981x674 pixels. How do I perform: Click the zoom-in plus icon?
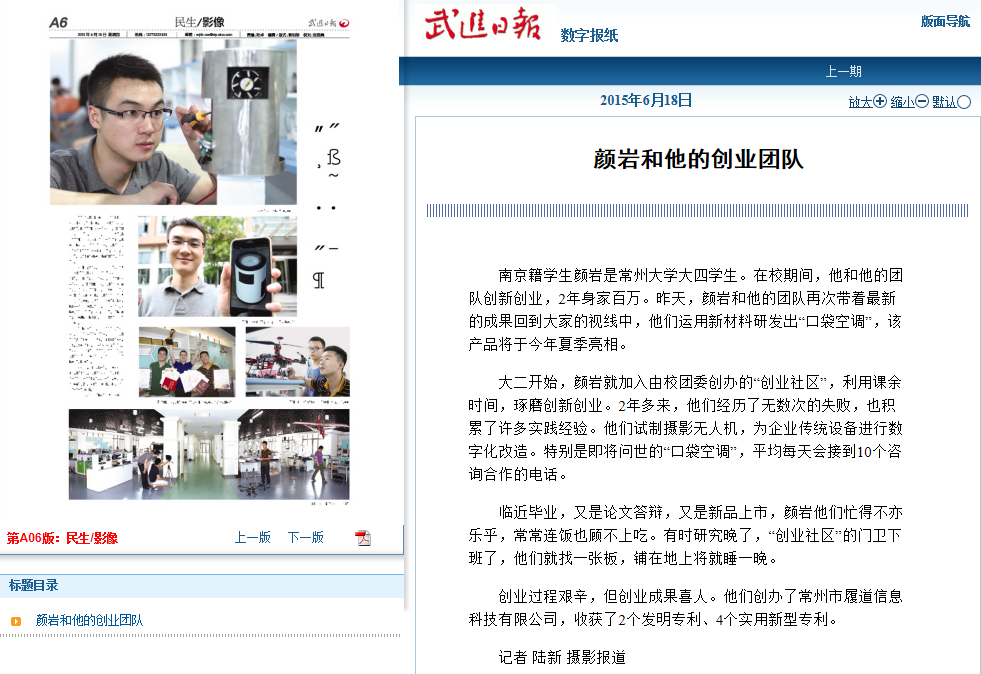(x=880, y=101)
